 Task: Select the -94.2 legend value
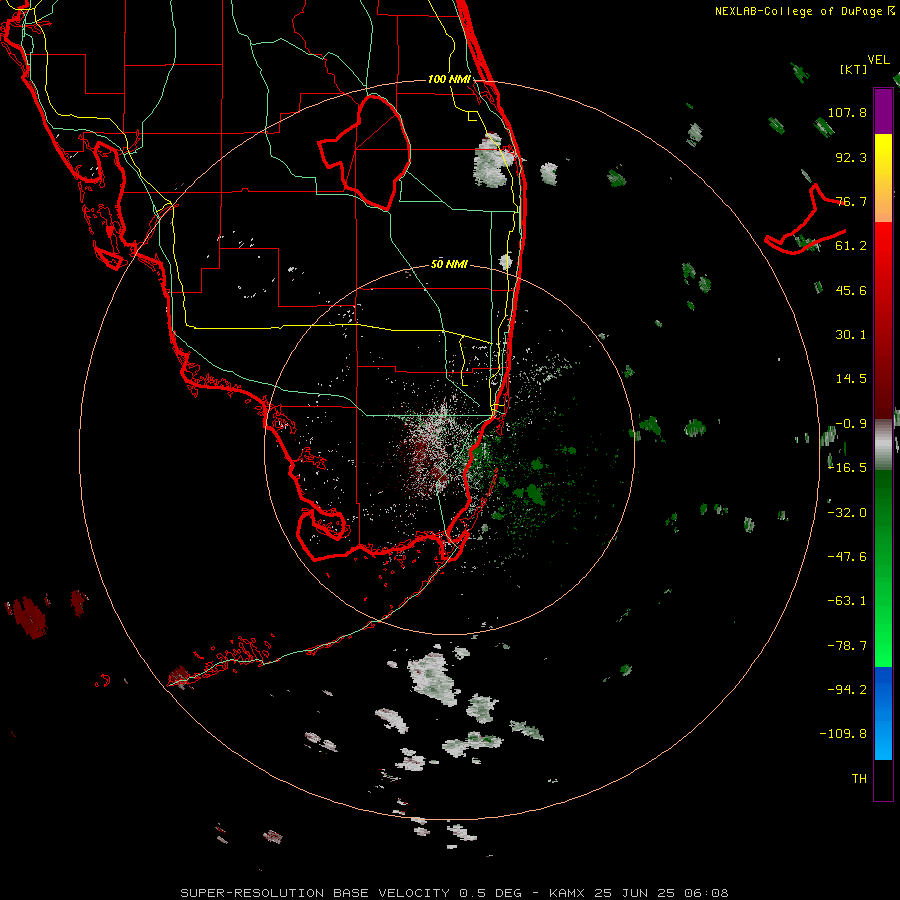tap(847, 689)
